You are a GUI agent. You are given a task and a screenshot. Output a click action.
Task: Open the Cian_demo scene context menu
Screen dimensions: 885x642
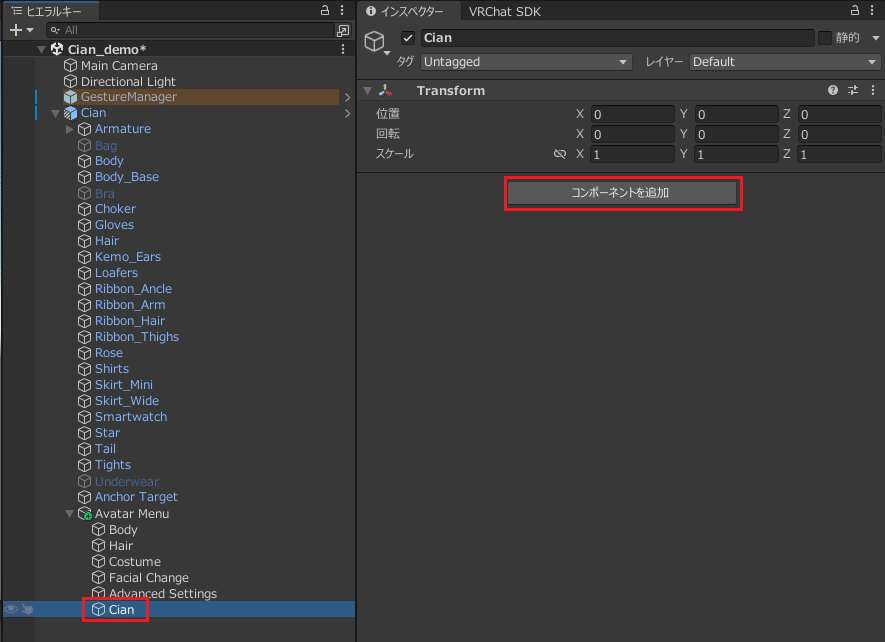(x=343, y=50)
